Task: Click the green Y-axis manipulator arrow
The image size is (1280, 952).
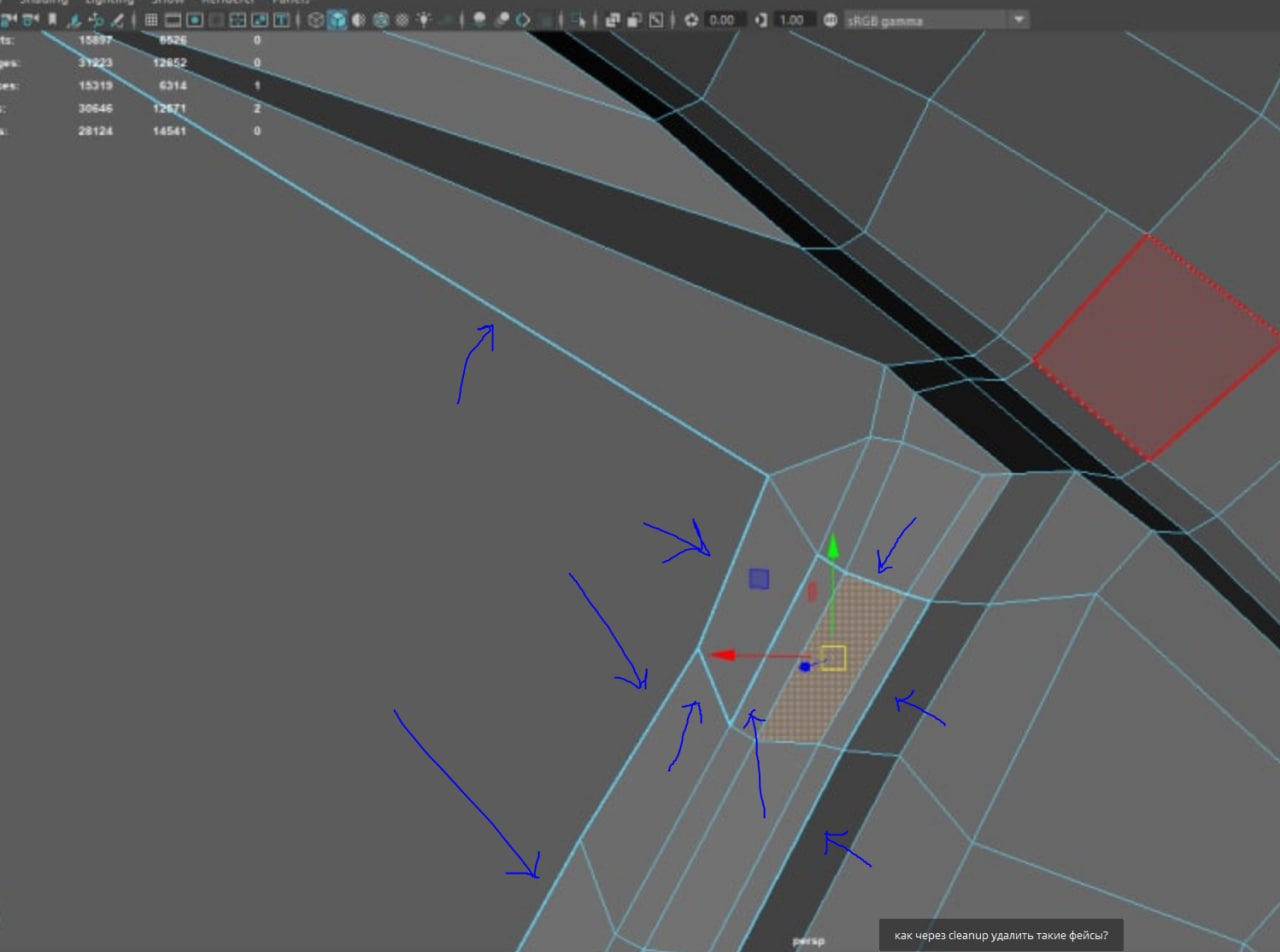Action: tap(832, 547)
